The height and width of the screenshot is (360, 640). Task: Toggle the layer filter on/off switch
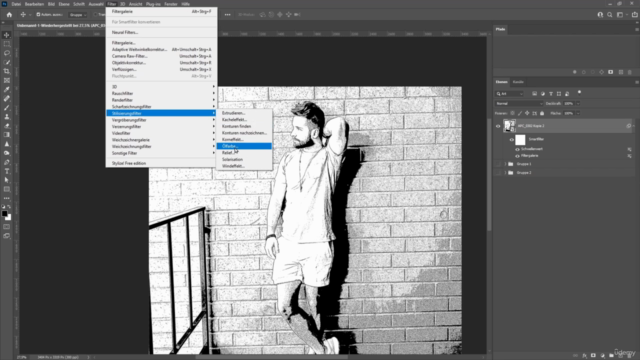point(579,93)
